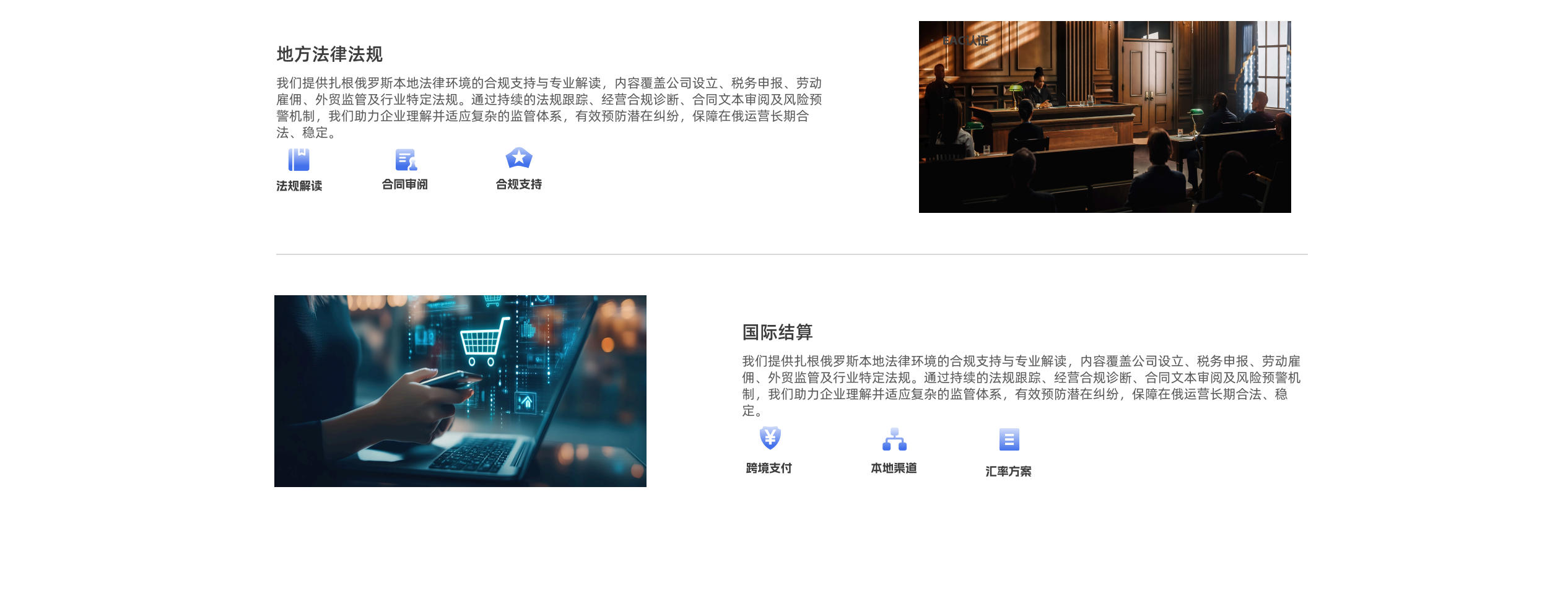This screenshot has height=609, width=1568.
Task: Select the 合同审阅 label
Action: click(x=405, y=184)
